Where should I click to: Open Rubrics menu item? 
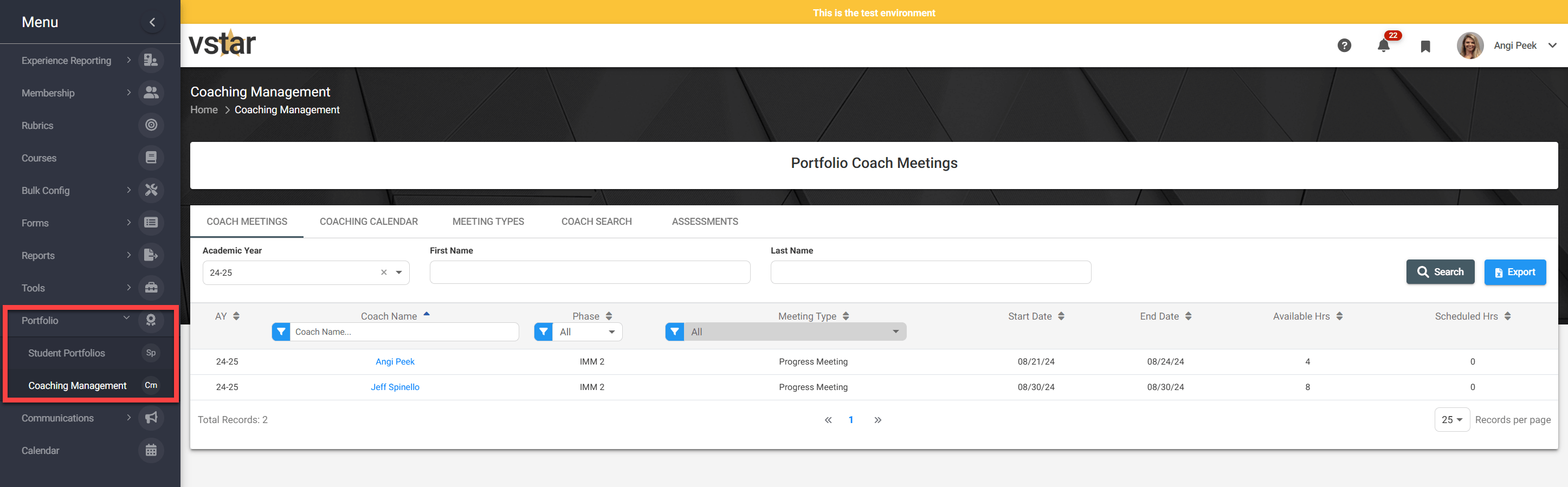(37, 125)
